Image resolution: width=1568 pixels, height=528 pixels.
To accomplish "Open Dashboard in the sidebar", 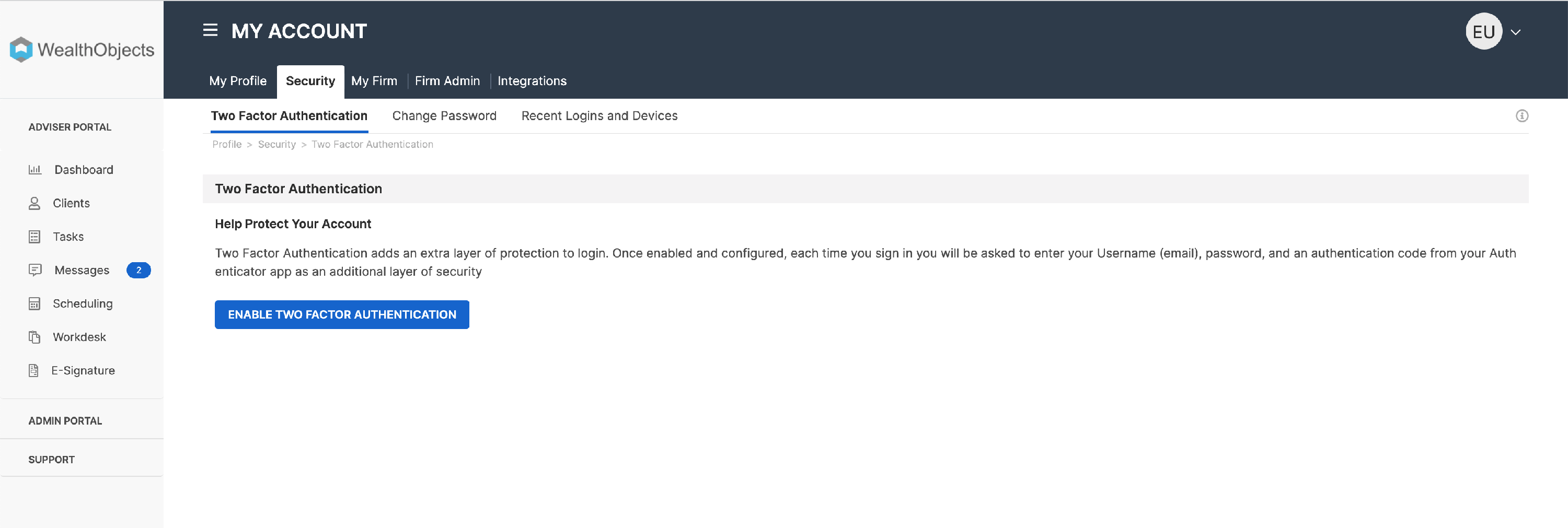I will (x=84, y=170).
